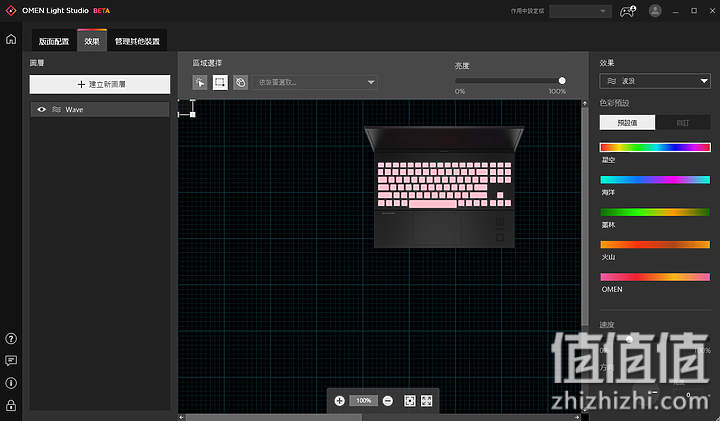
Task: Open the active profile dropdown in title bar
Action: point(580,11)
